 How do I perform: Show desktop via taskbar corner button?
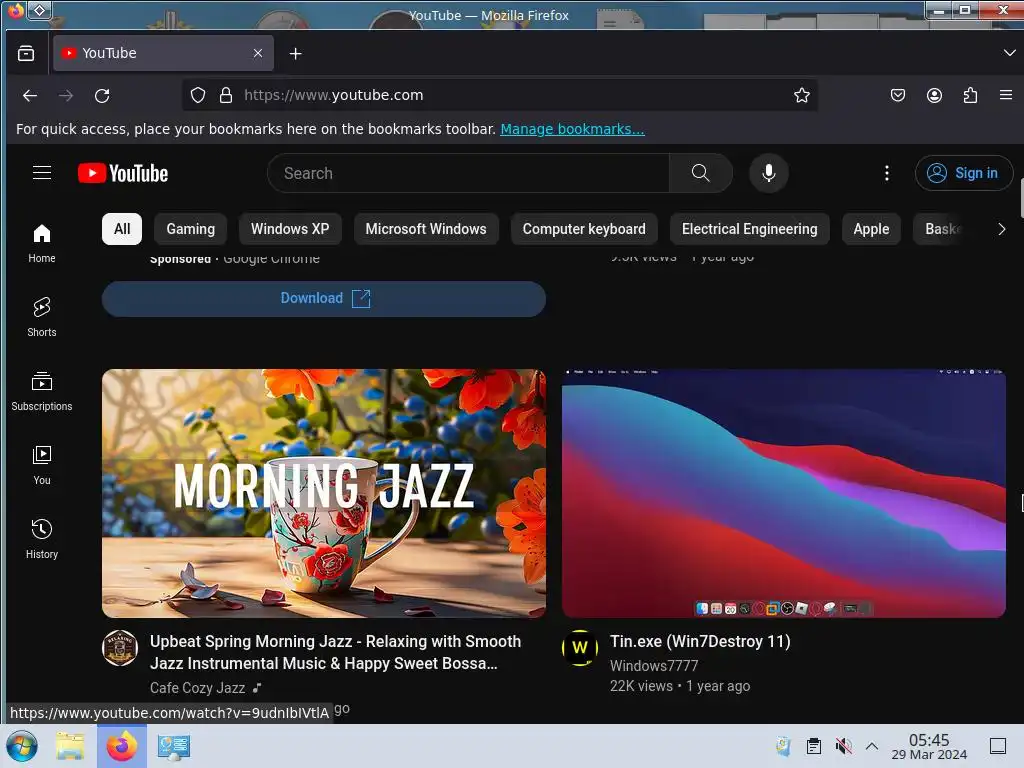pos(998,746)
